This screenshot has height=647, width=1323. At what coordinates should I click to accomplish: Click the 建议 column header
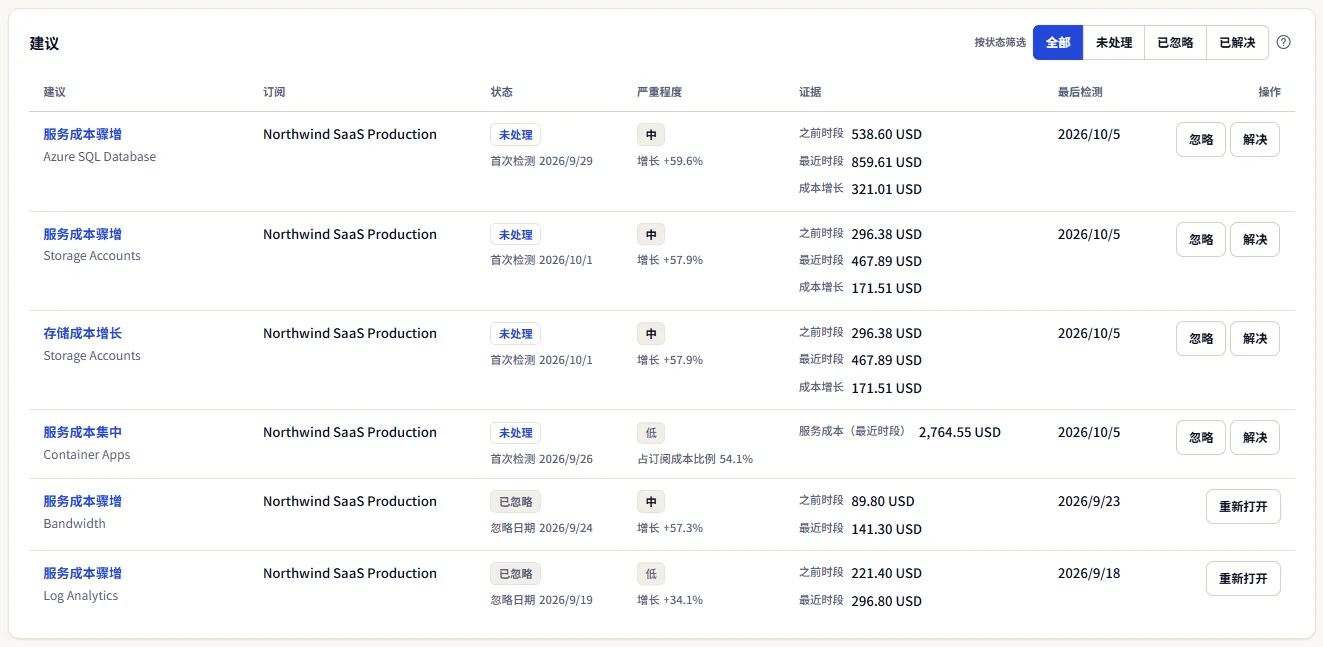(x=55, y=92)
